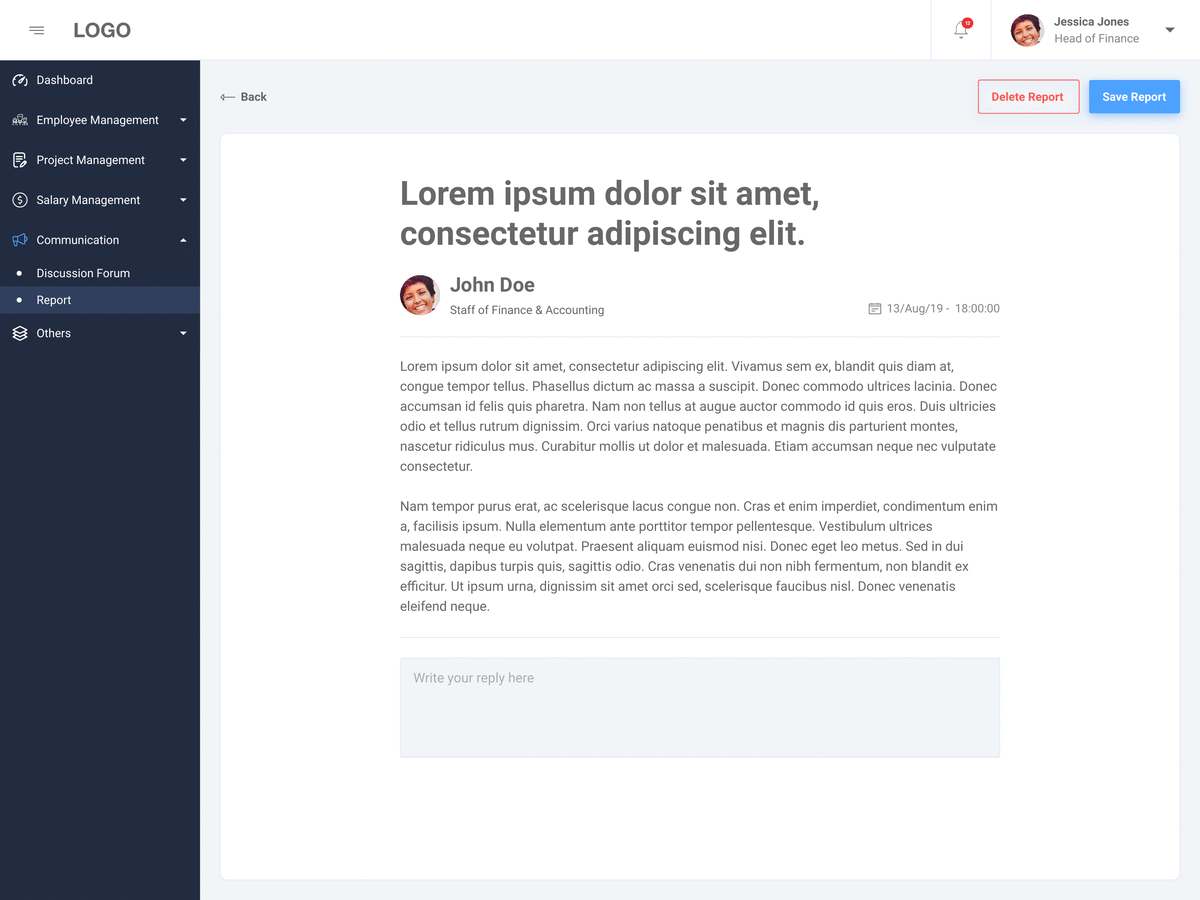Select Salary Management in the sidebar
1200x900 pixels.
100,200
